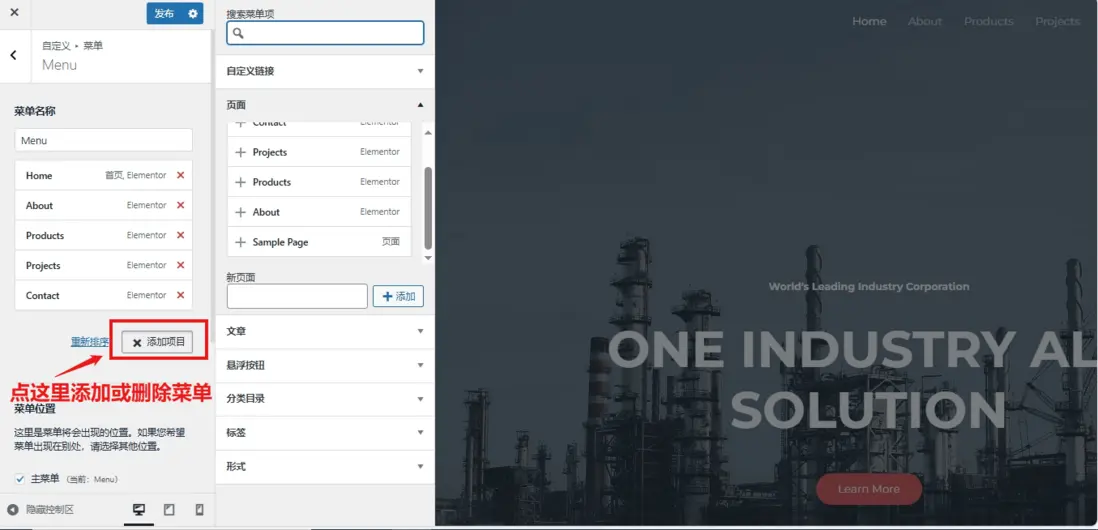Open the Home item in menu list
This screenshot has height=530, width=1098.
point(103,175)
